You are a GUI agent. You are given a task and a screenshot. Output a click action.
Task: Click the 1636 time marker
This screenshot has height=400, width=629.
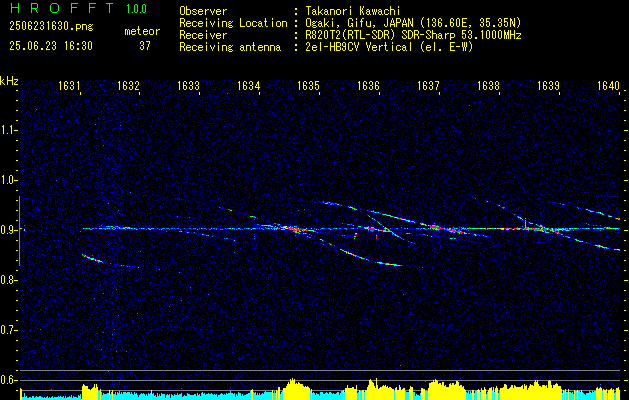pyautogui.click(x=368, y=86)
